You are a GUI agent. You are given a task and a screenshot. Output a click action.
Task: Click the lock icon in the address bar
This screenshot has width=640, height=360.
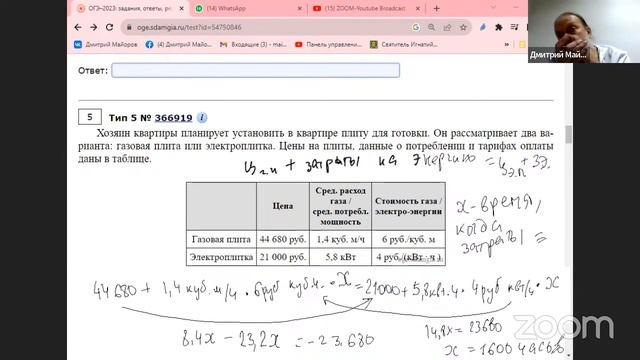click(x=129, y=27)
